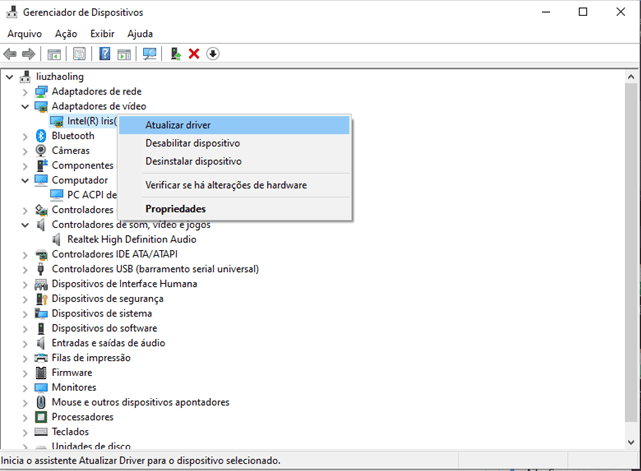Expand the Câmeras node

[x=25, y=151]
